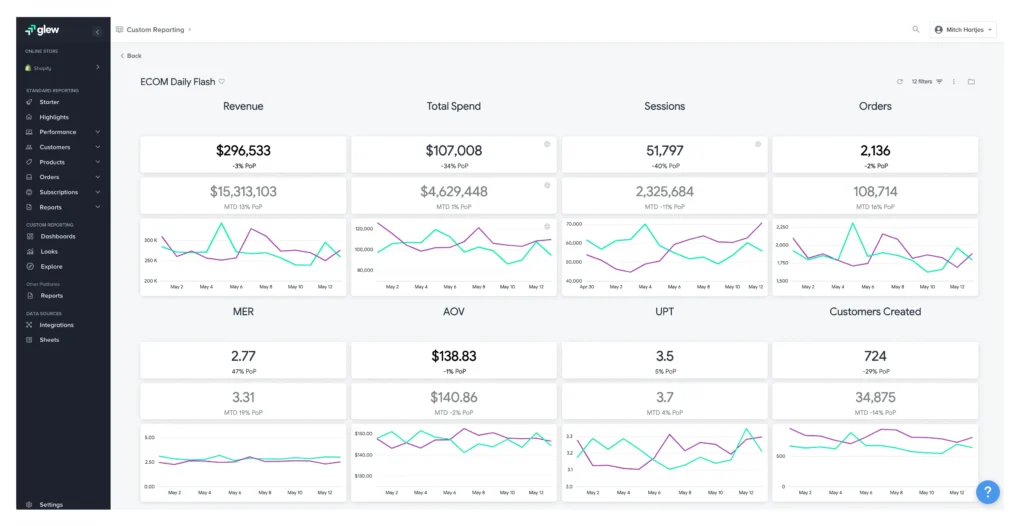This screenshot has height=526, width=1024.
Task: Click the Sheets icon in sidebar
Action: click(x=29, y=340)
